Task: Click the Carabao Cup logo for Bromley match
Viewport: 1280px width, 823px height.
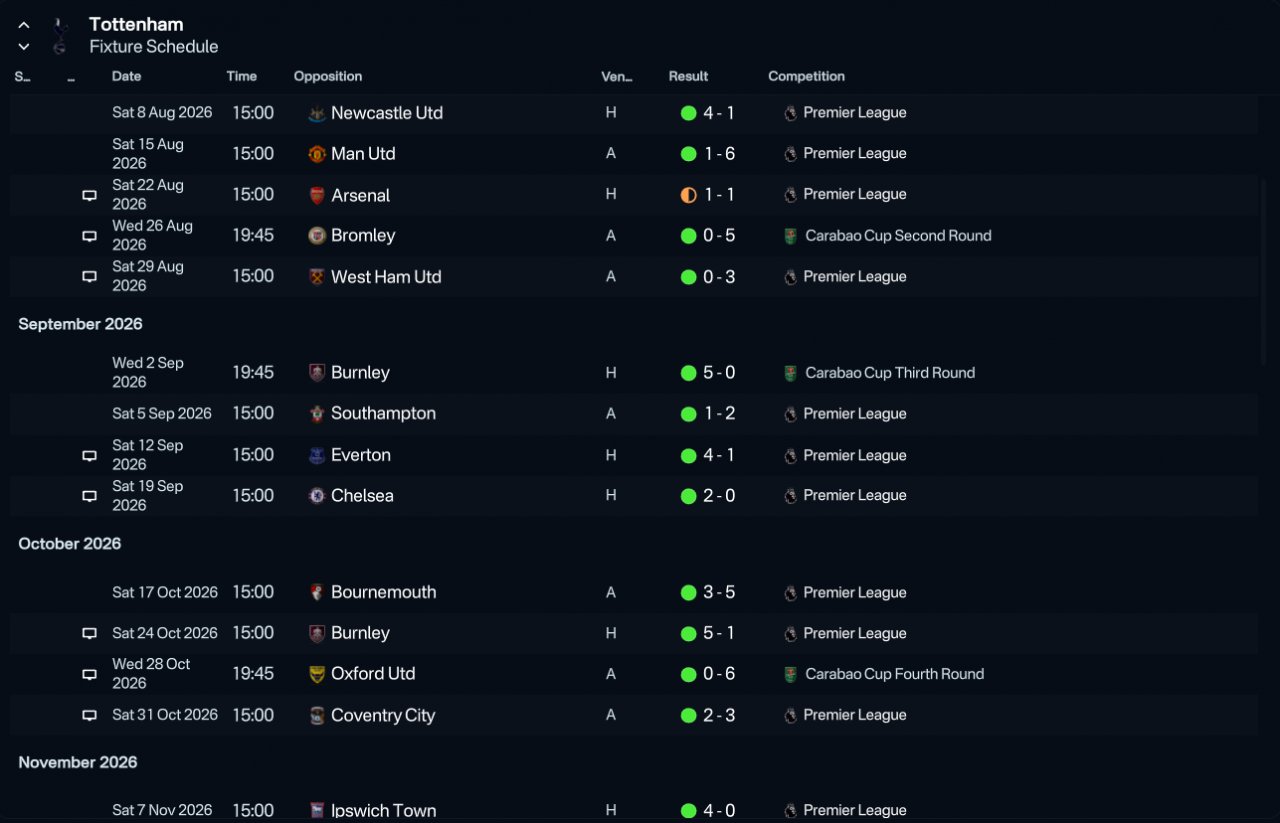Action: click(x=791, y=236)
